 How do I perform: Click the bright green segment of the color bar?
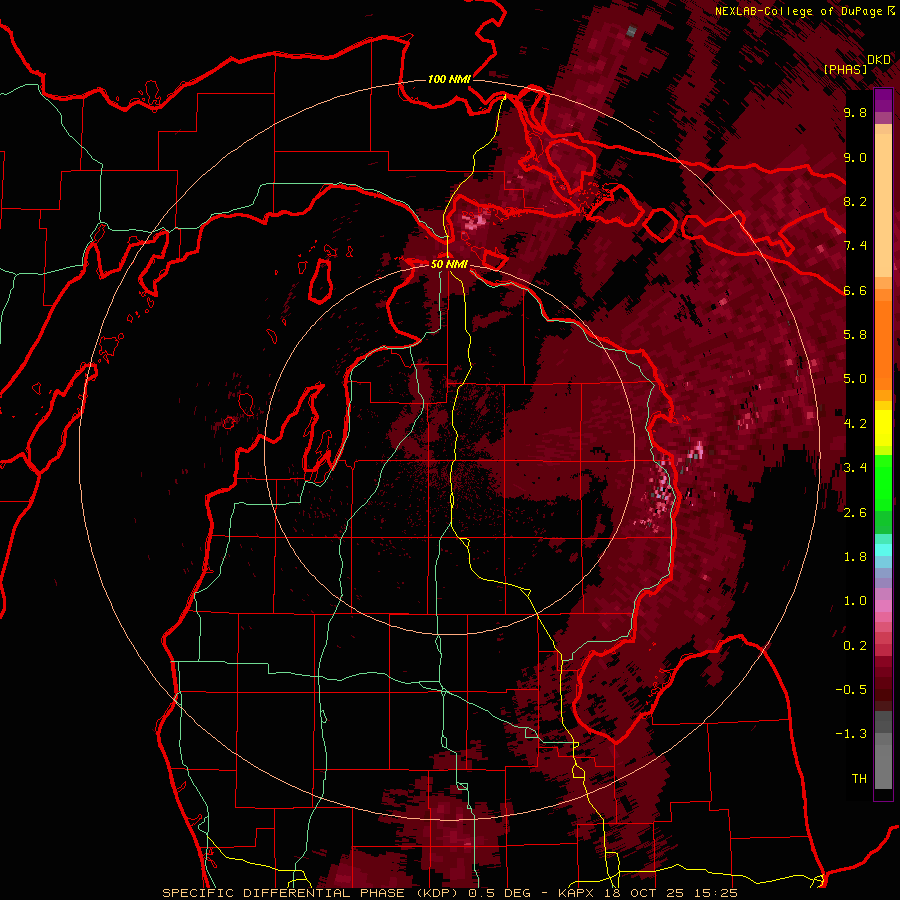pos(883,482)
